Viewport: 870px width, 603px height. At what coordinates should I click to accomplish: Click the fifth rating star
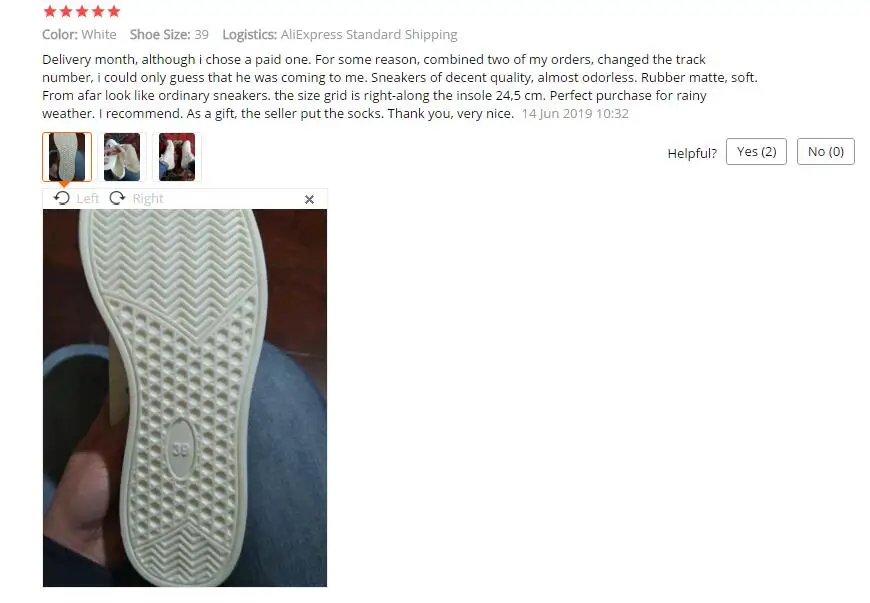pyautogui.click(x=114, y=11)
